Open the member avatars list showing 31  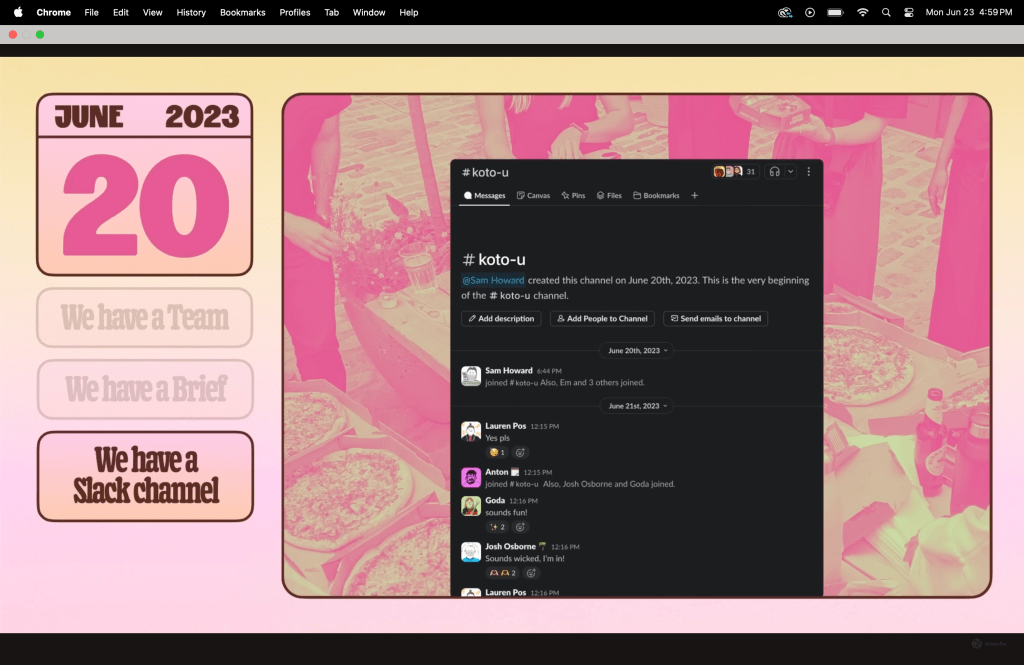(x=734, y=172)
